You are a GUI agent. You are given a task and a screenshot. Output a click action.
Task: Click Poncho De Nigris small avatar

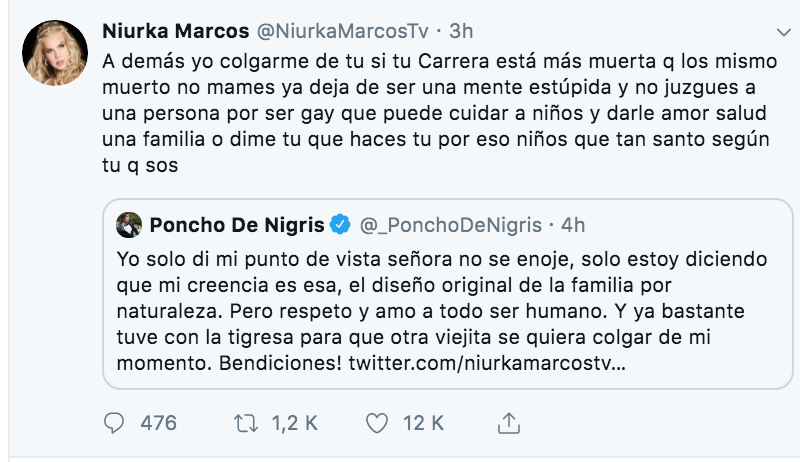pyautogui.click(x=128, y=223)
